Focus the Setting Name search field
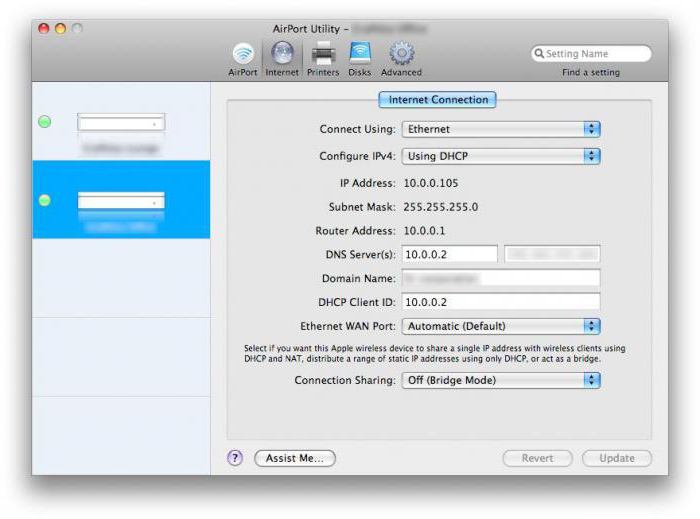 (x=591, y=54)
